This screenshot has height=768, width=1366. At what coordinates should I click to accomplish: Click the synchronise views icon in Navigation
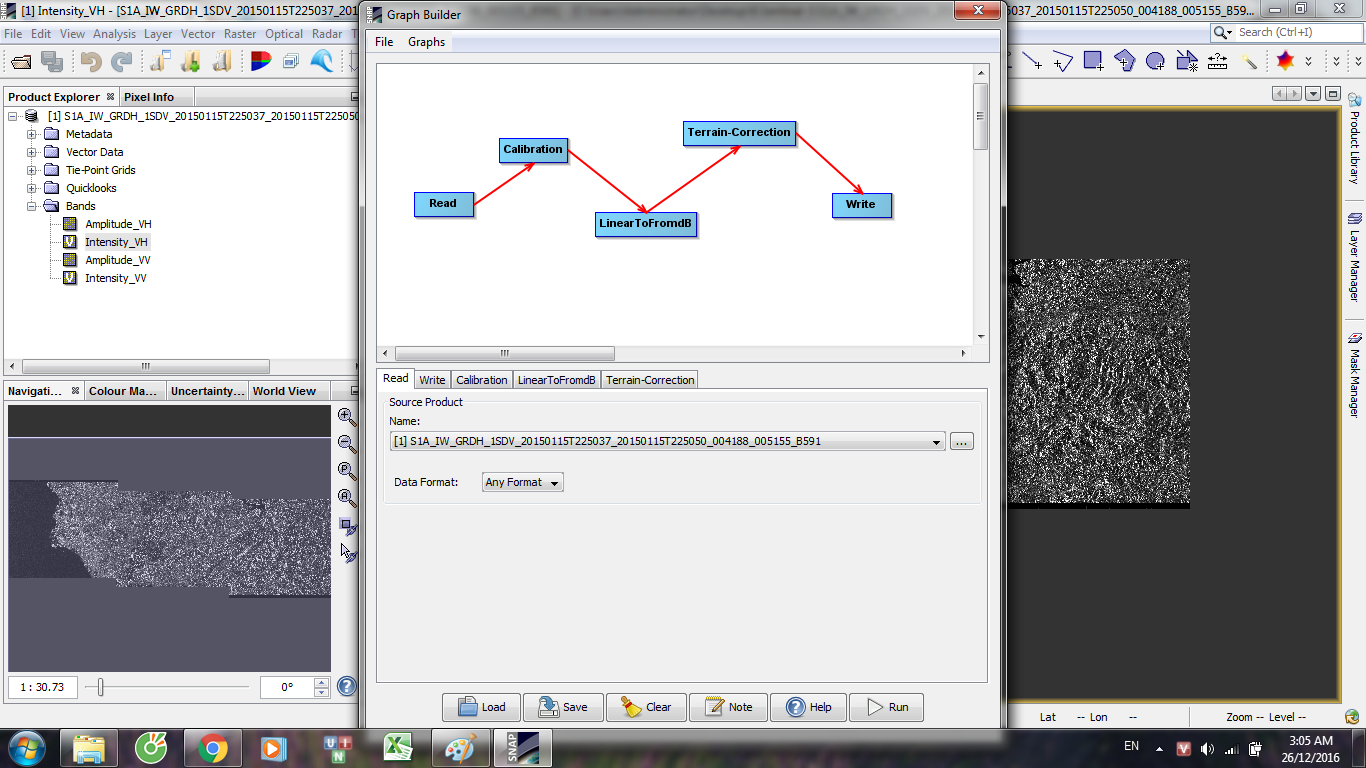[347, 526]
